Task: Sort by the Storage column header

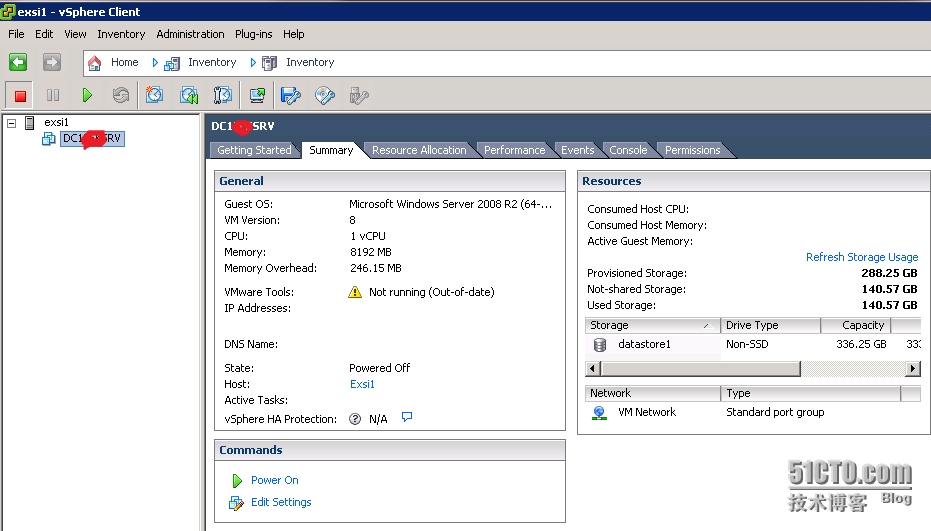Action: click(x=652, y=325)
